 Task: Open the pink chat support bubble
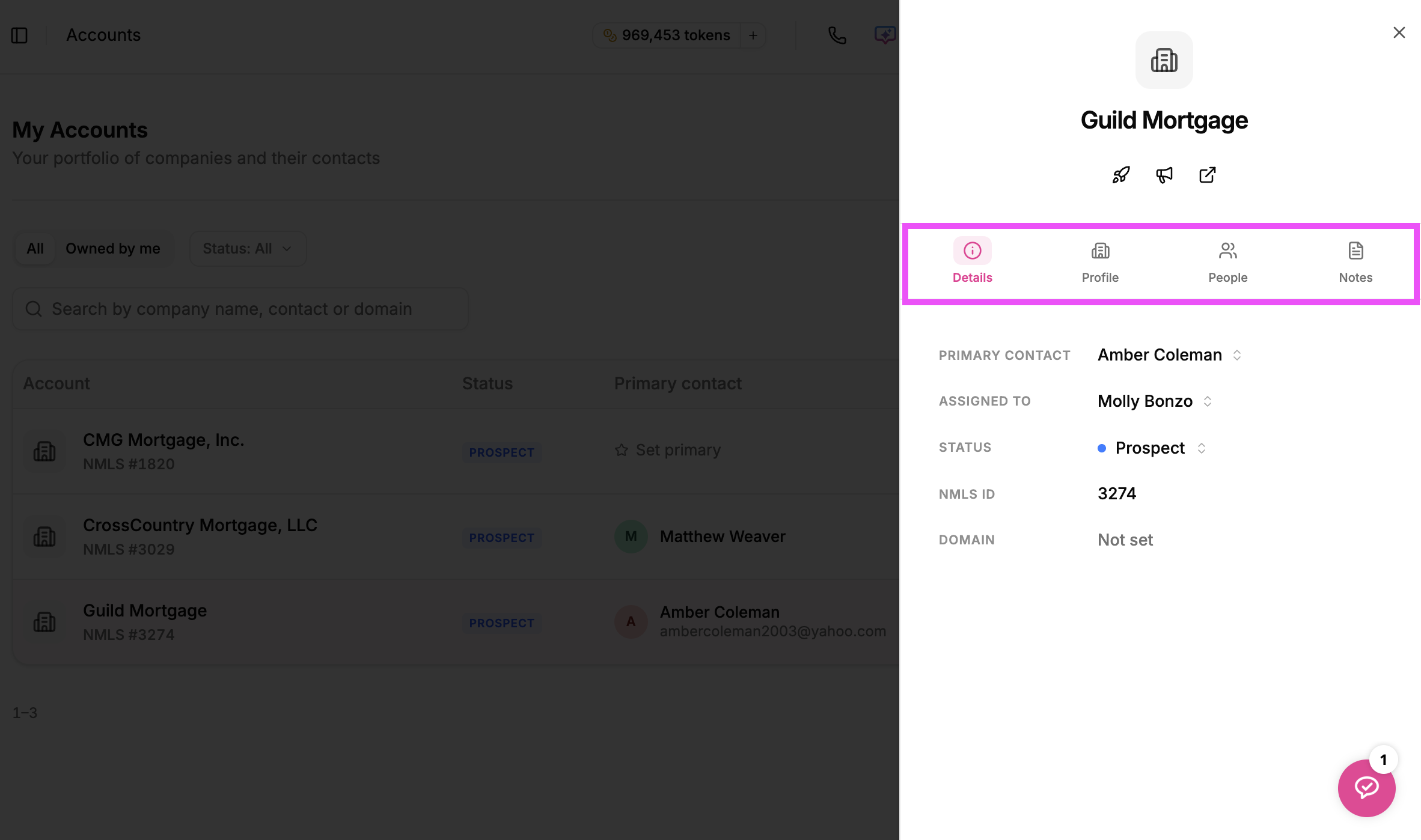pyautogui.click(x=1366, y=788)
